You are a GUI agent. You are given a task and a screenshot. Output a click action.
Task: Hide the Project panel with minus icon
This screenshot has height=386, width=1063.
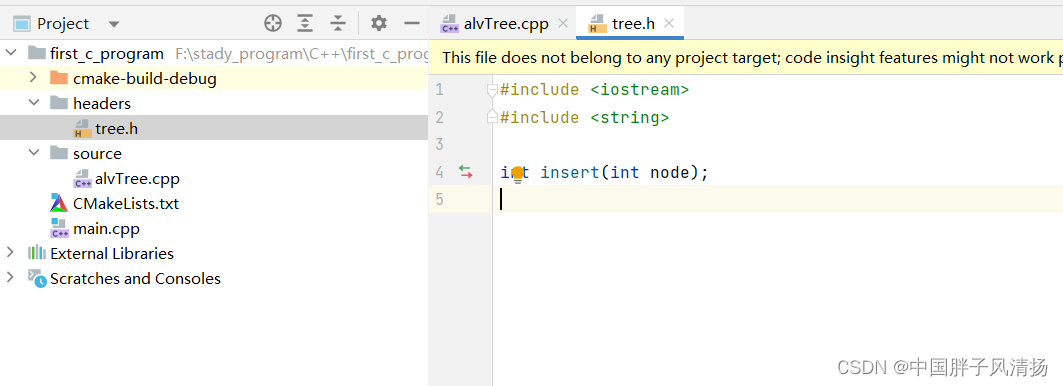tap(412, 24)
